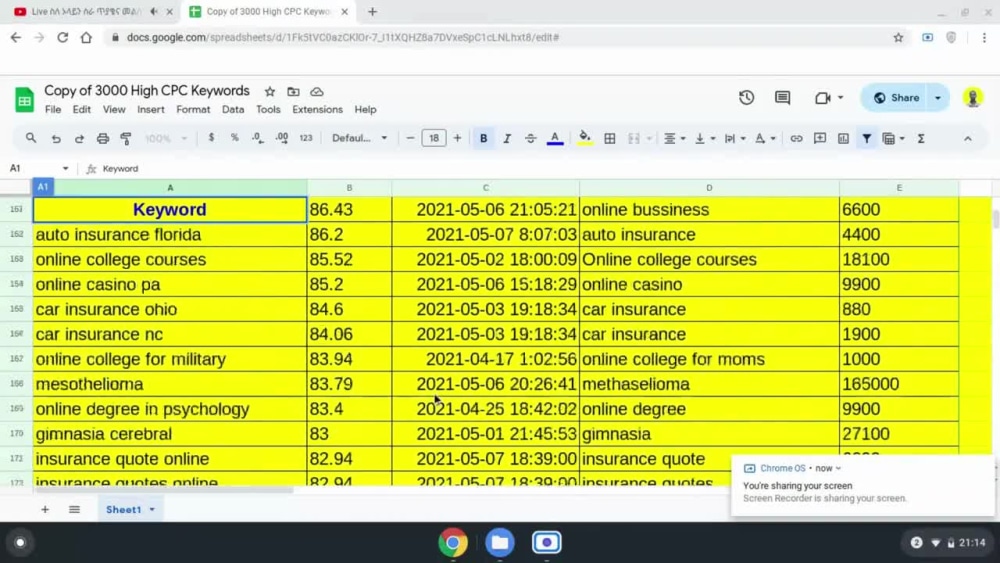The width and height of the screenshot is (1000, 563).
Task: Open the horizontal align dropdown
Action: click(x=674, y=138)
